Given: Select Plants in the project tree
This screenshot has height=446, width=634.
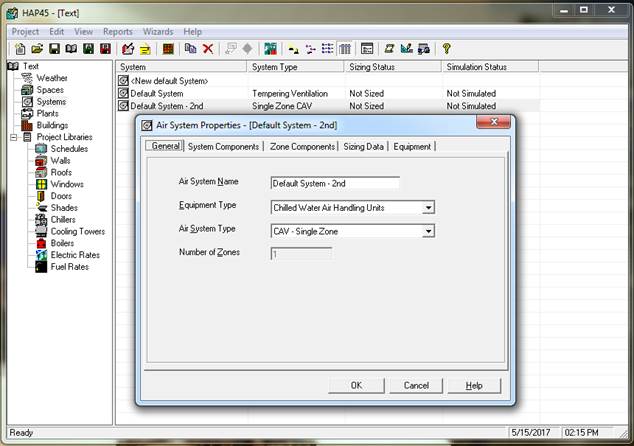Looking at the screenshot, I should (x=47, y=113).
